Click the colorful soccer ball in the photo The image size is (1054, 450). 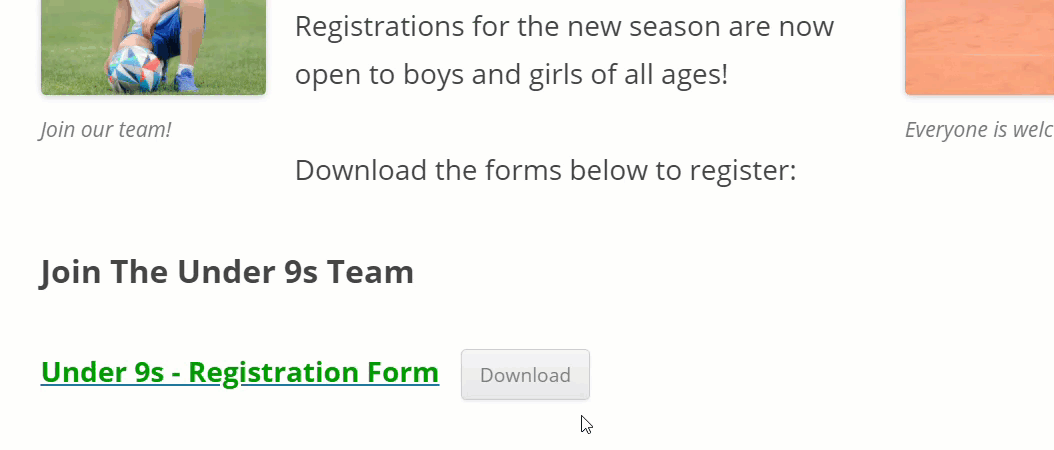135,69
